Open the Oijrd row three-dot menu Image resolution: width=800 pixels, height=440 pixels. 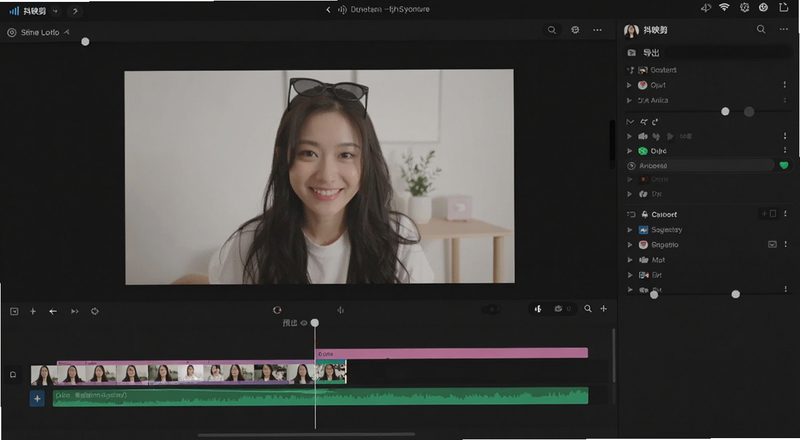pyautogui.click(x=785, y=151)
